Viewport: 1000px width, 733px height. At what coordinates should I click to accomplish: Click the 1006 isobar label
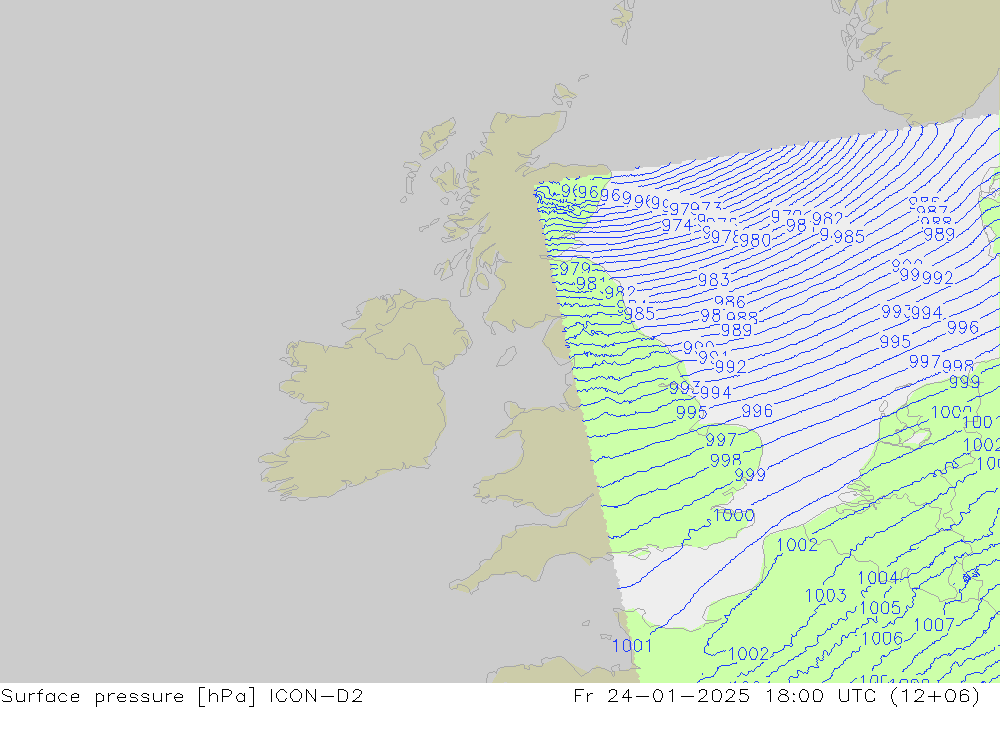tap(882, 639)
